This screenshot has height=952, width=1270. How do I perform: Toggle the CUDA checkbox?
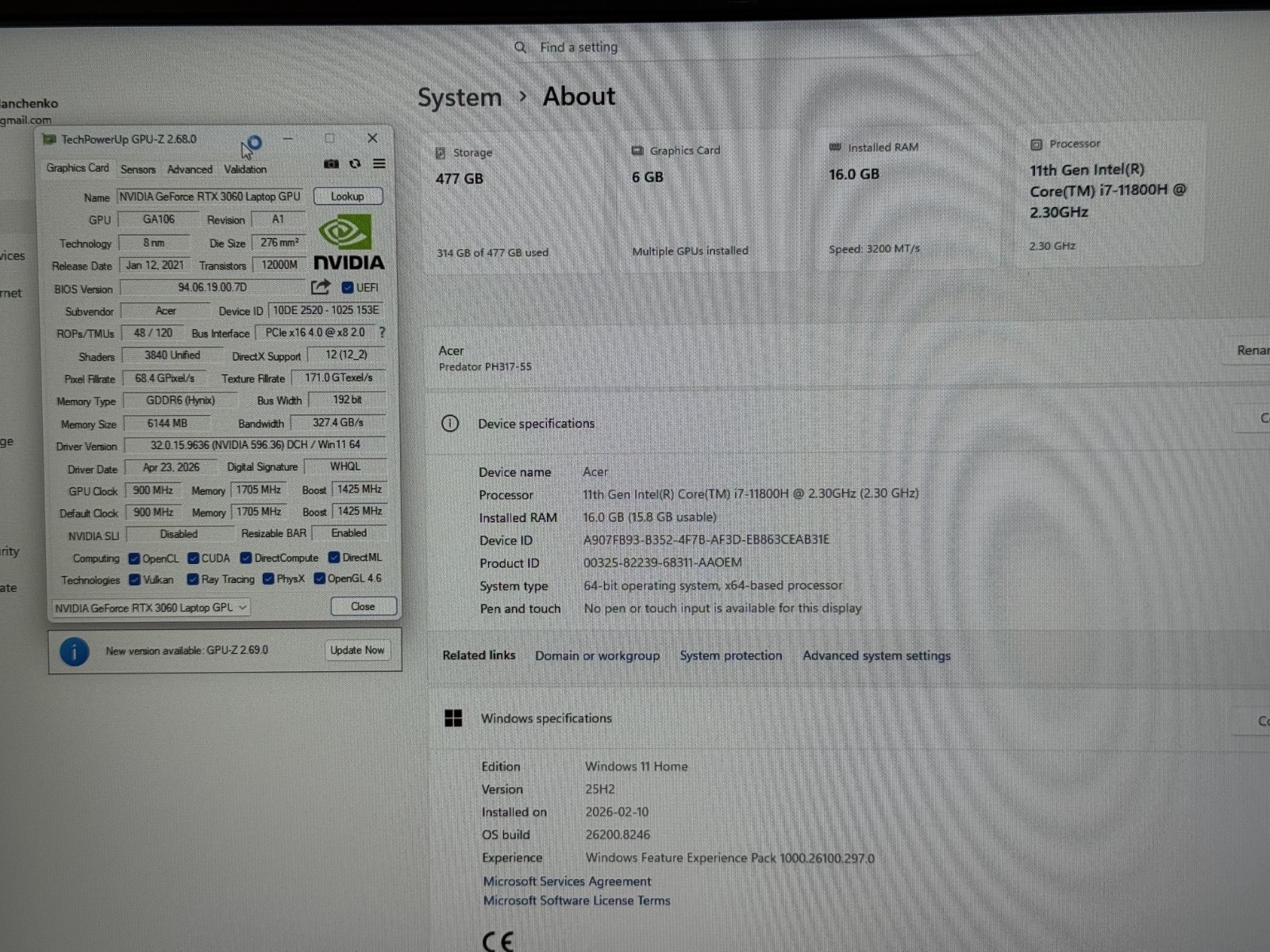(x=193, y=559)
